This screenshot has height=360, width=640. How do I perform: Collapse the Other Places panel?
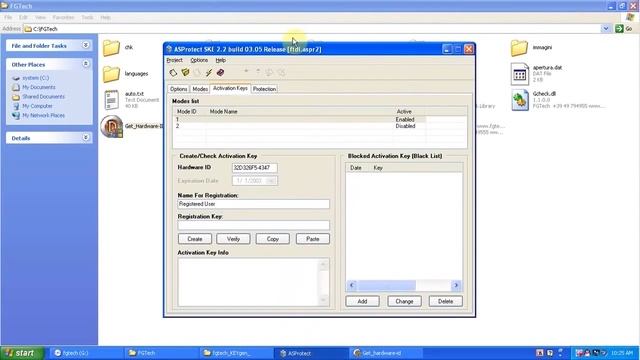[x=86, y=64]
